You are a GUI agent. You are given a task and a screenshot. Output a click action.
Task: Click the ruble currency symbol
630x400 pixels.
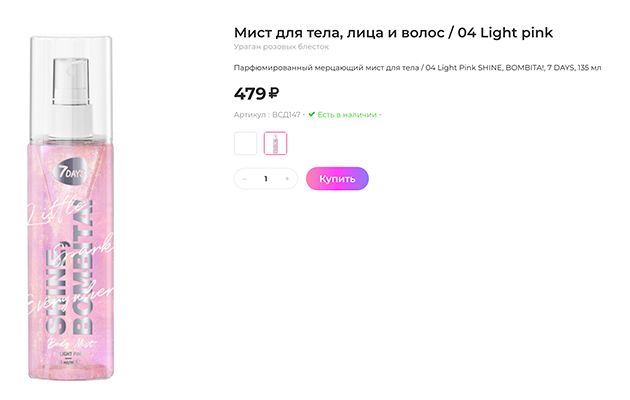pos(273,94)
